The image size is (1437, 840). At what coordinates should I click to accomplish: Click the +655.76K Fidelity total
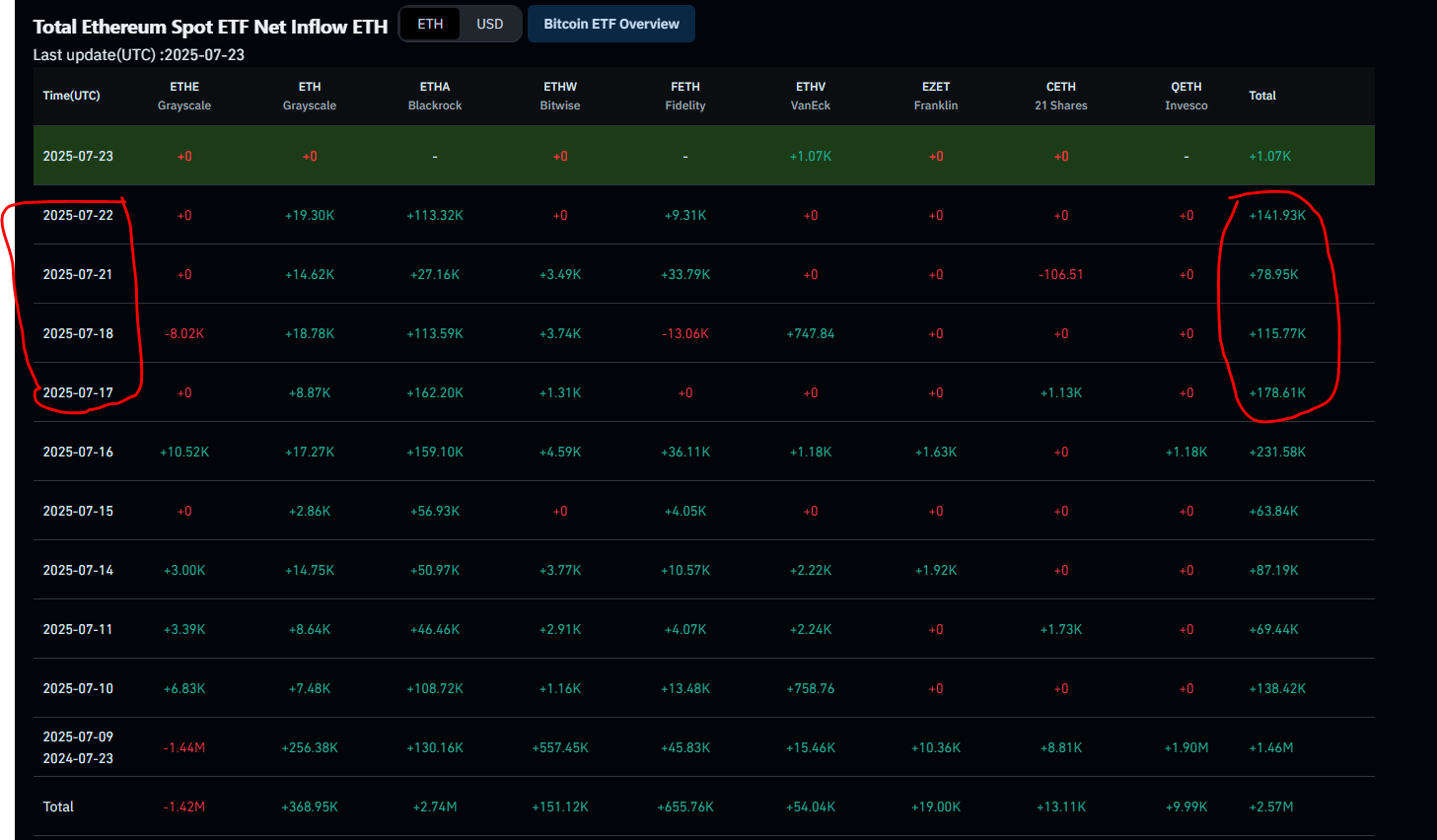point(685,806)
